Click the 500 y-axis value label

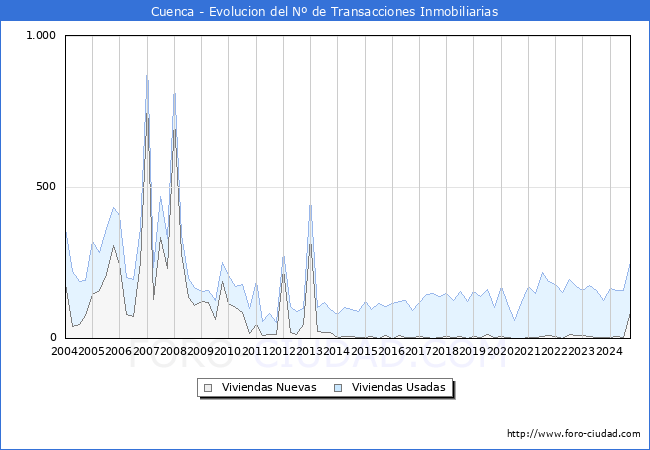(47, 187)
